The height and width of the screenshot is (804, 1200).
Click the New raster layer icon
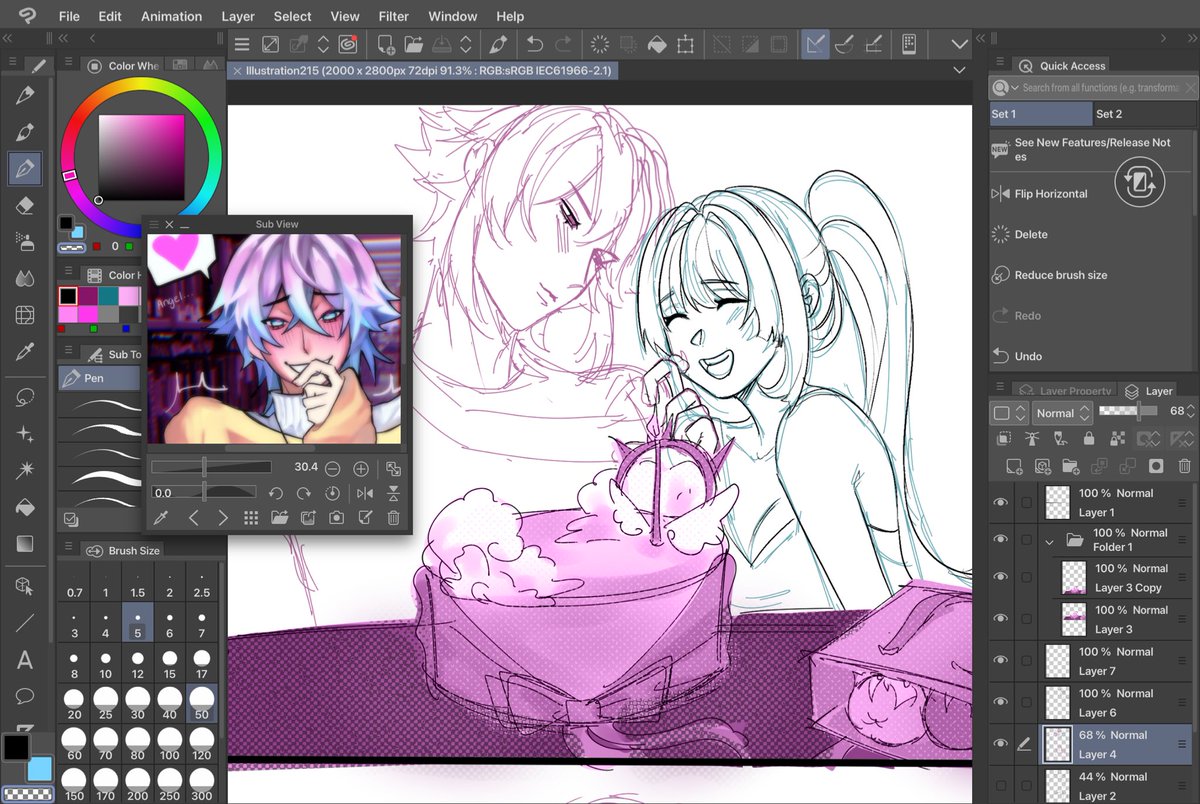coord(1014,466)
